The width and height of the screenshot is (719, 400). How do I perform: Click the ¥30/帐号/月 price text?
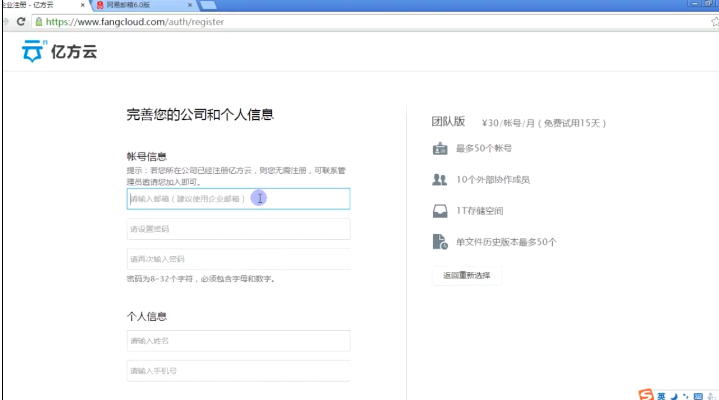(509, 123)
